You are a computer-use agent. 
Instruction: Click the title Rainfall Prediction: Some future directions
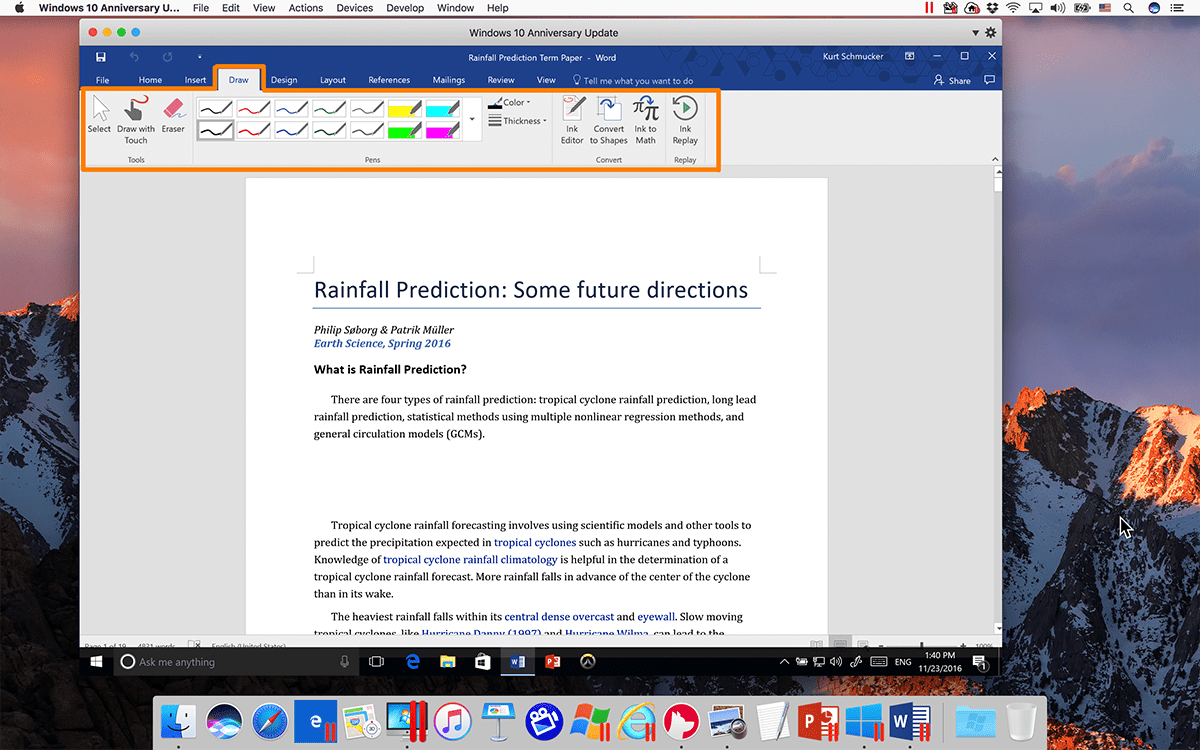[x=531, y=290]
